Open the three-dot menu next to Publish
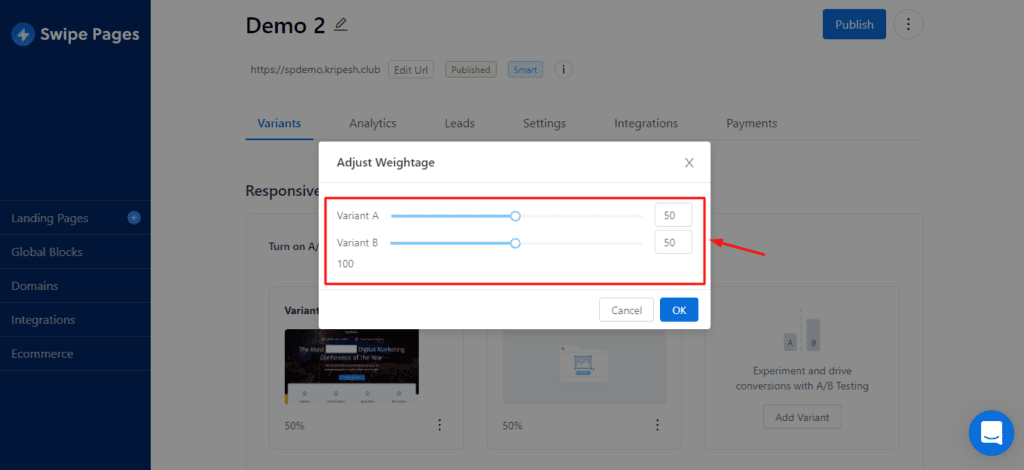The image size is (1024, 470). click(908, 25)
